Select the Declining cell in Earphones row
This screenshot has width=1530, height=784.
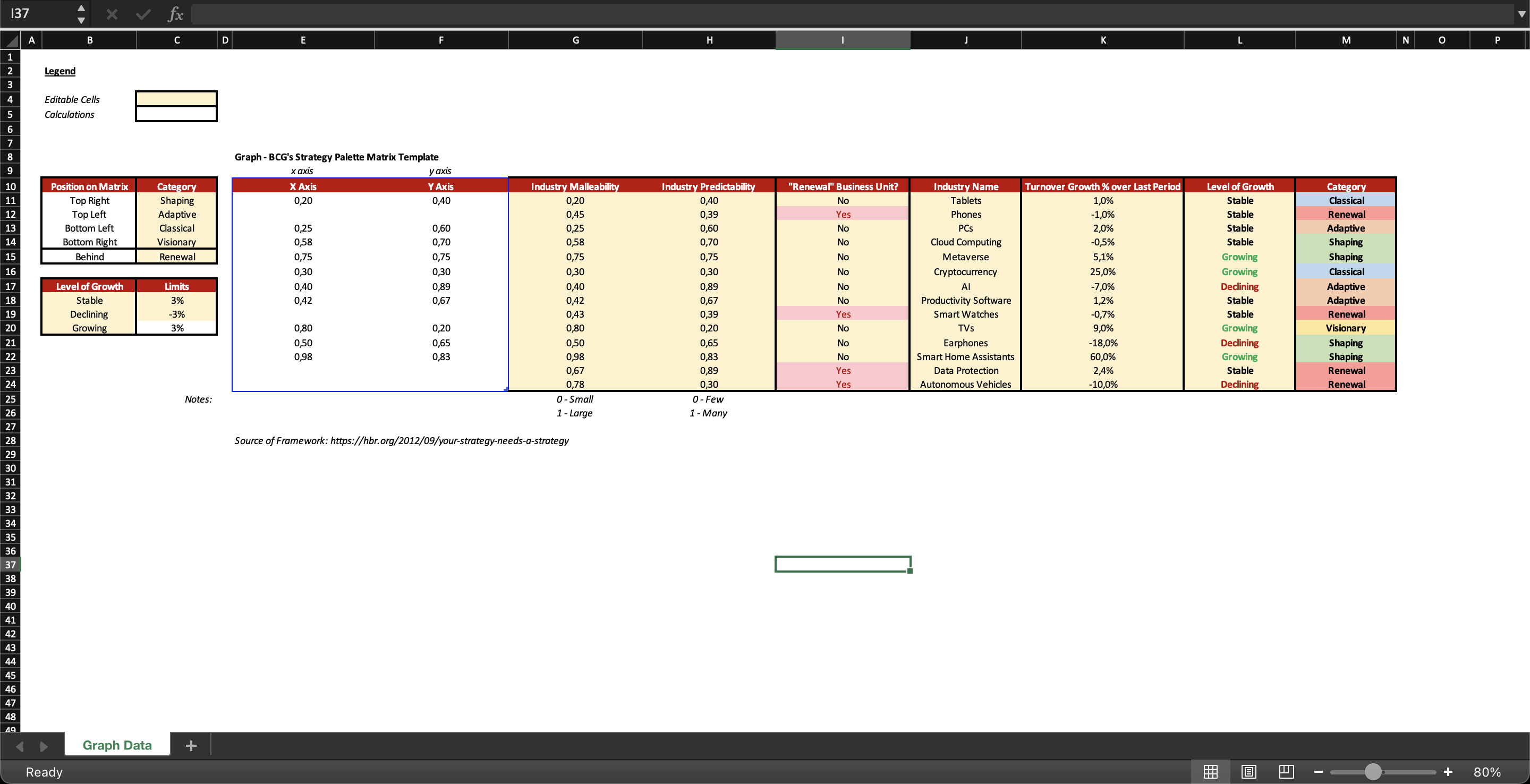point(1239,343)
